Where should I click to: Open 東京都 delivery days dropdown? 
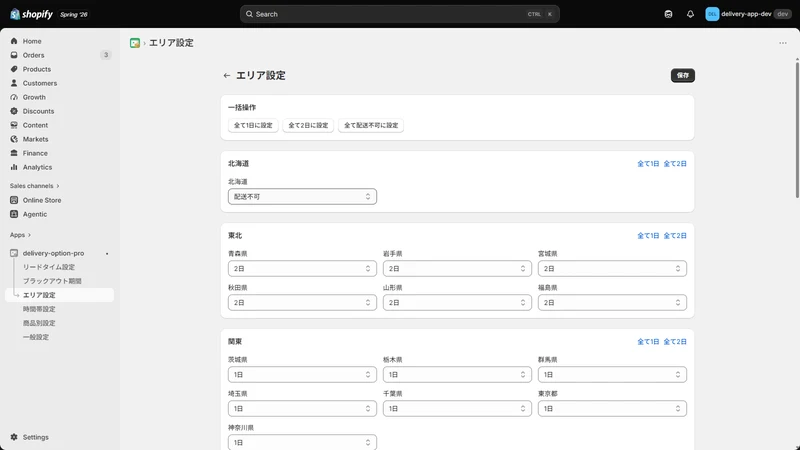click(x=612, y=409)
